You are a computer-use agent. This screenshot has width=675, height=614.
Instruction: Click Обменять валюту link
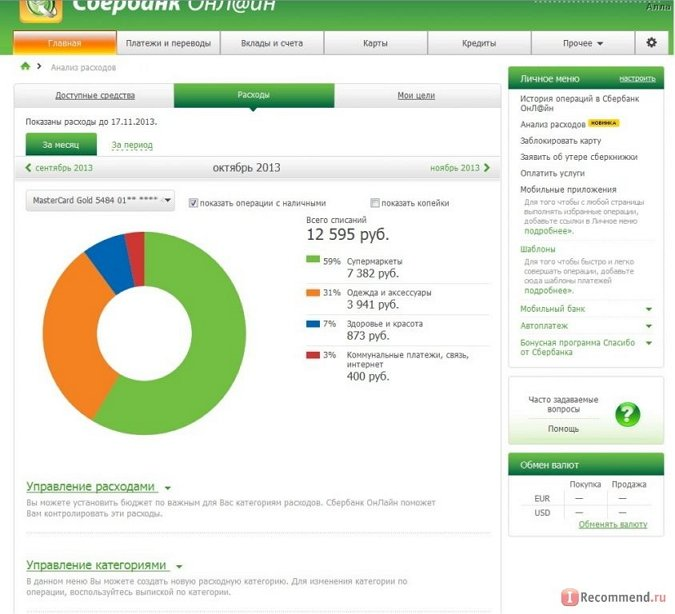613,524
